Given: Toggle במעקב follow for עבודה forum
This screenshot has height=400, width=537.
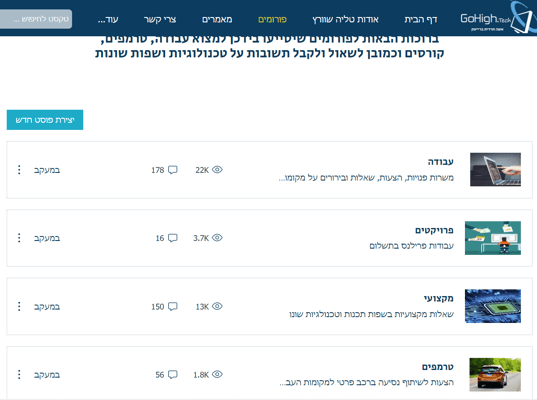Looking at the screenshot, I should (x=47, y=170).
